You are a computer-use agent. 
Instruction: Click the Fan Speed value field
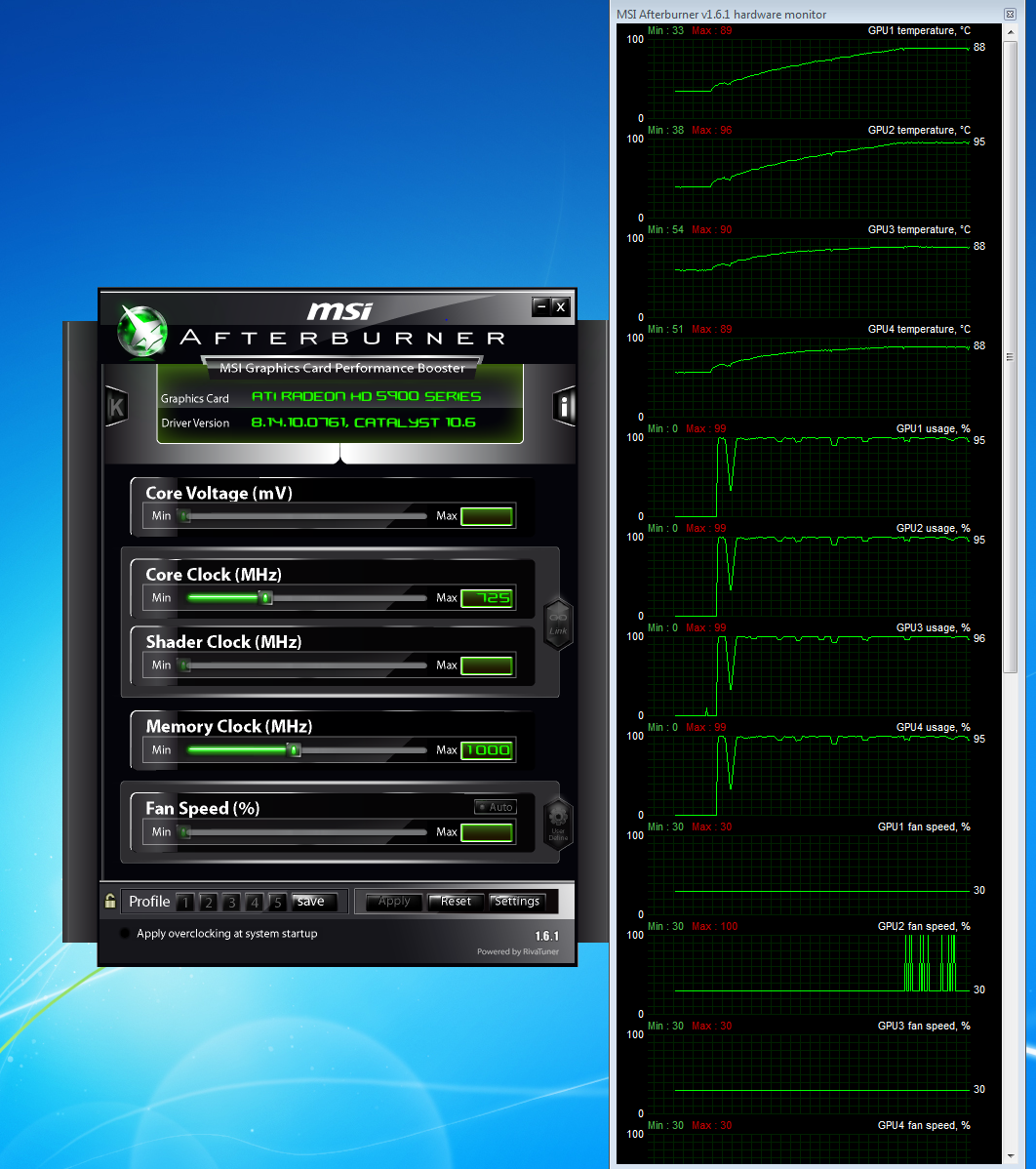tap(487, 832)
